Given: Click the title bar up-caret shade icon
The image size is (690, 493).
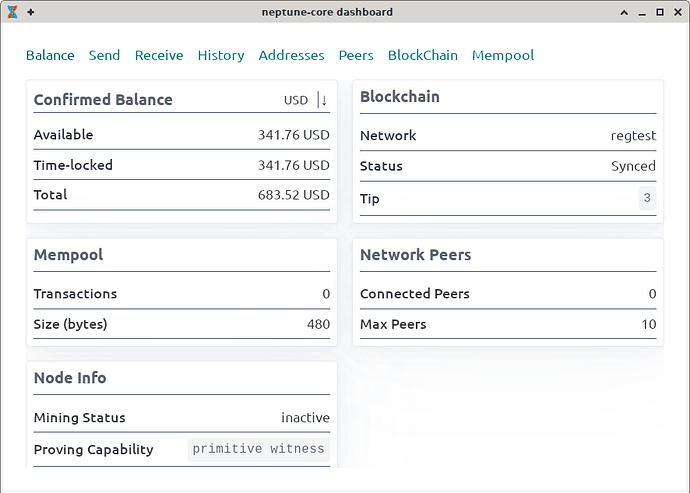Looking at the screenshot, I should click(x=624, y=12).
